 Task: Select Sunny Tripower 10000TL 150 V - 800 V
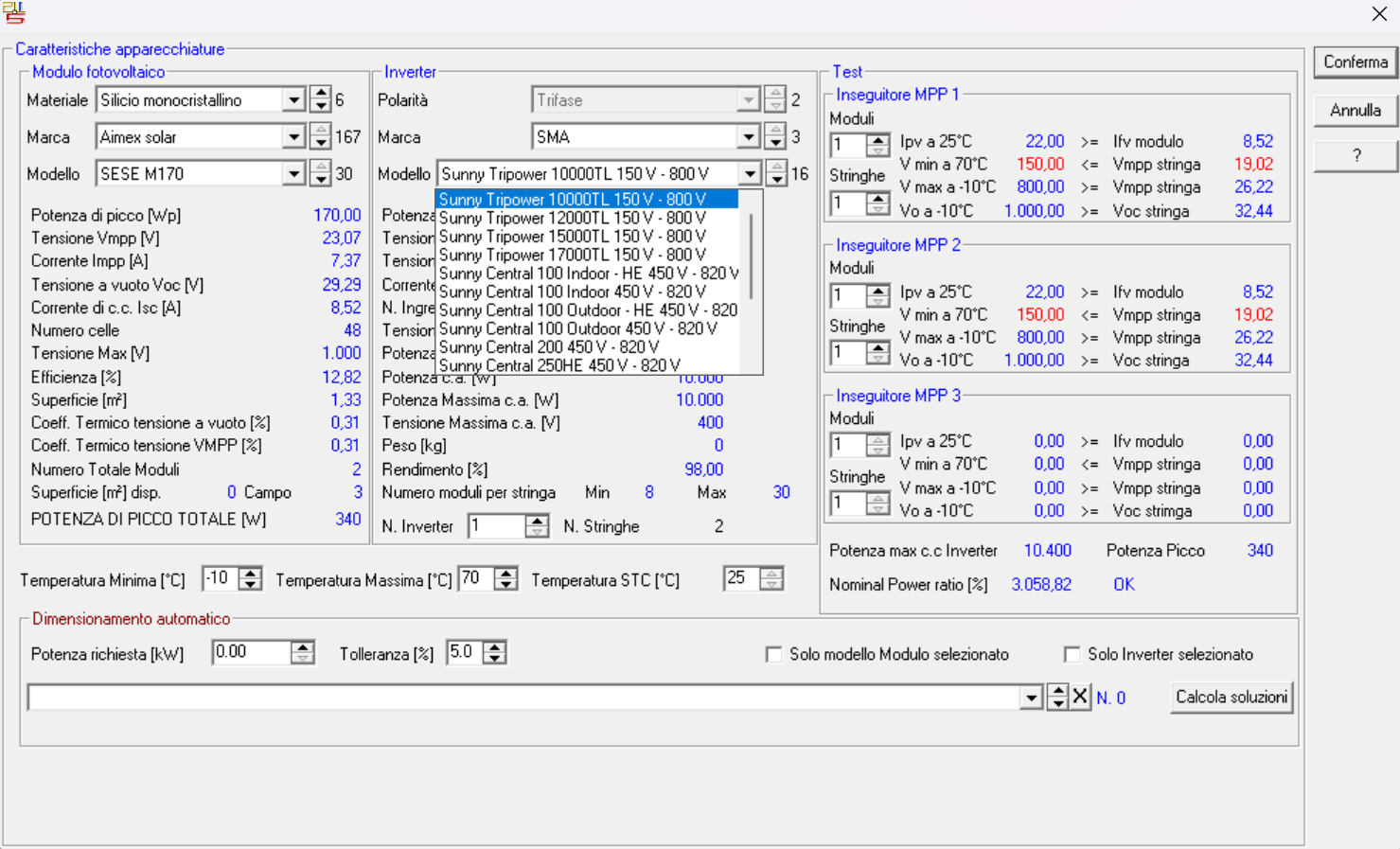coord(587,200)
